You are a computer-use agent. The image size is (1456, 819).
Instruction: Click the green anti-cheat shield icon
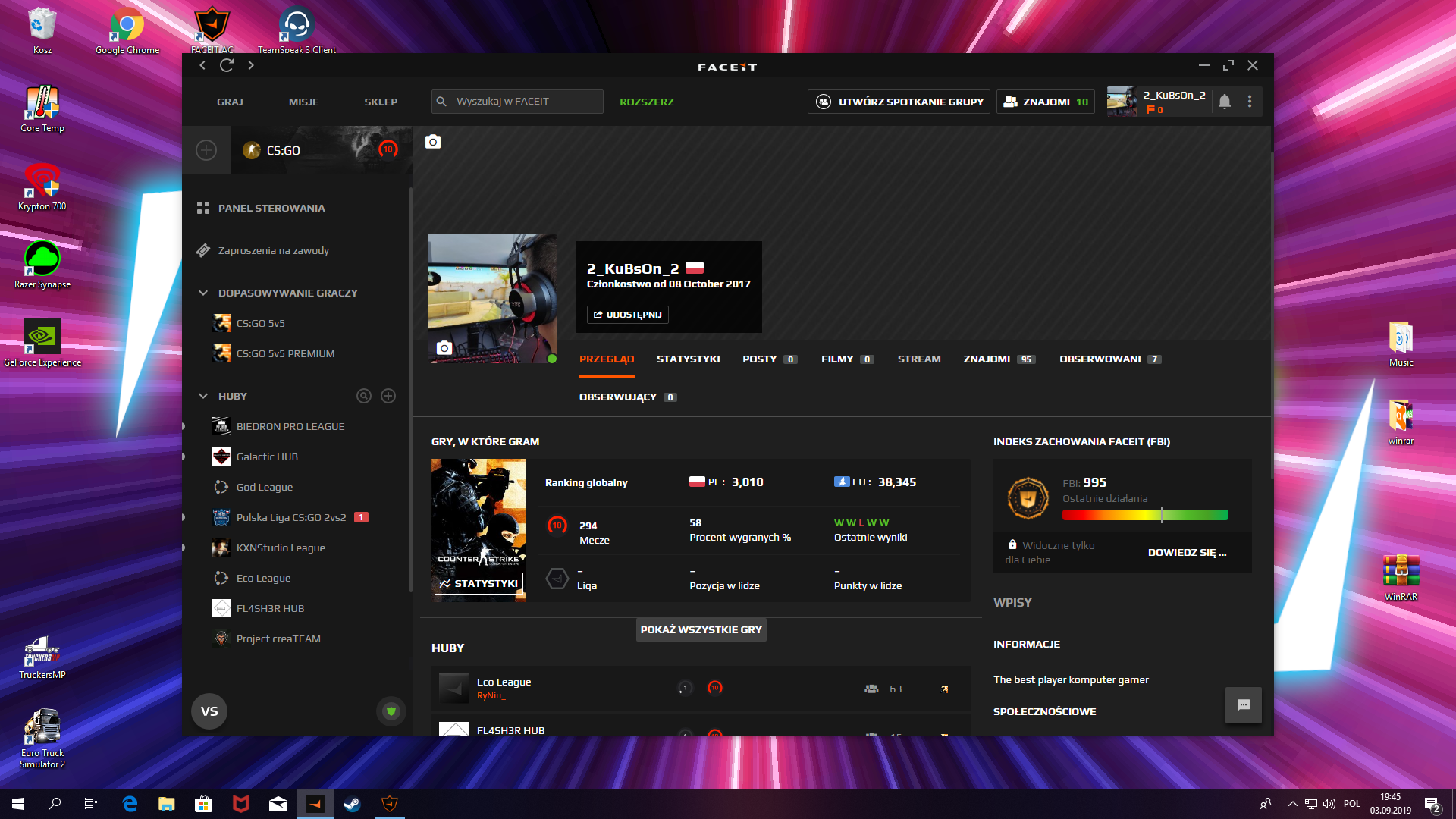(391, 711)
